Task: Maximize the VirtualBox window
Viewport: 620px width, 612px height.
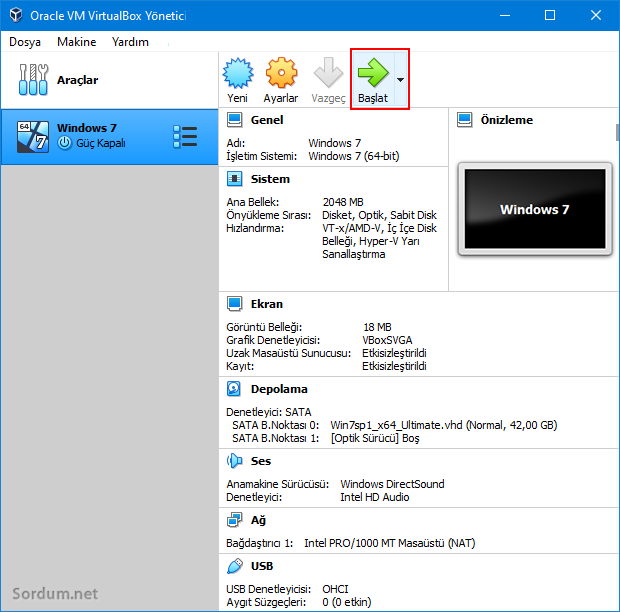Action: [x=550, y=15]
